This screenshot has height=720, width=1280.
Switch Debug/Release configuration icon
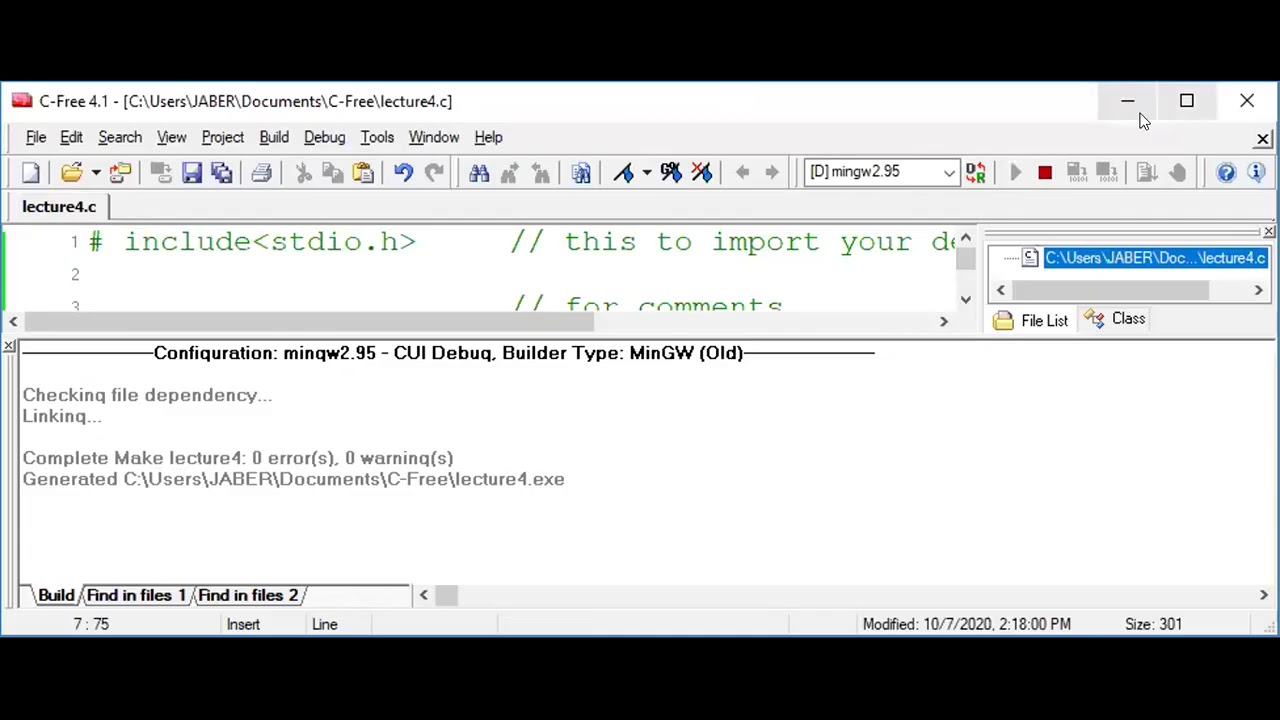coord(976,173)
